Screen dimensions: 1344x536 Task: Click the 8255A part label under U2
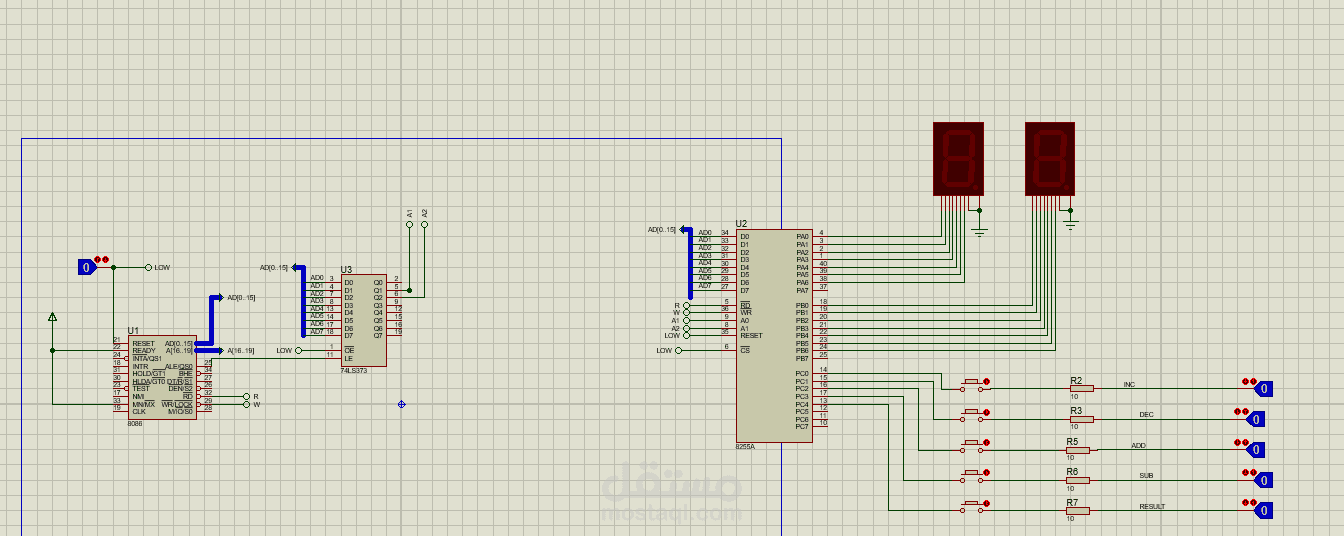[x=745, y=446]
